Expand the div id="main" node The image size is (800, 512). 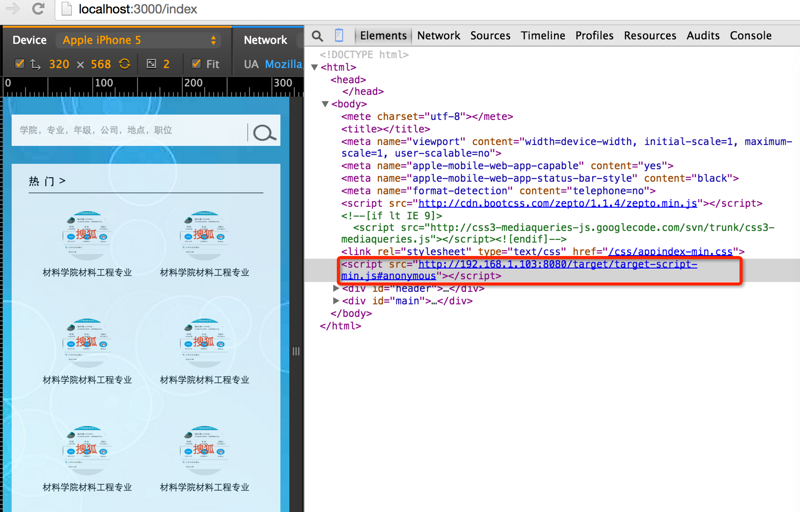click(x=336, y=300)
